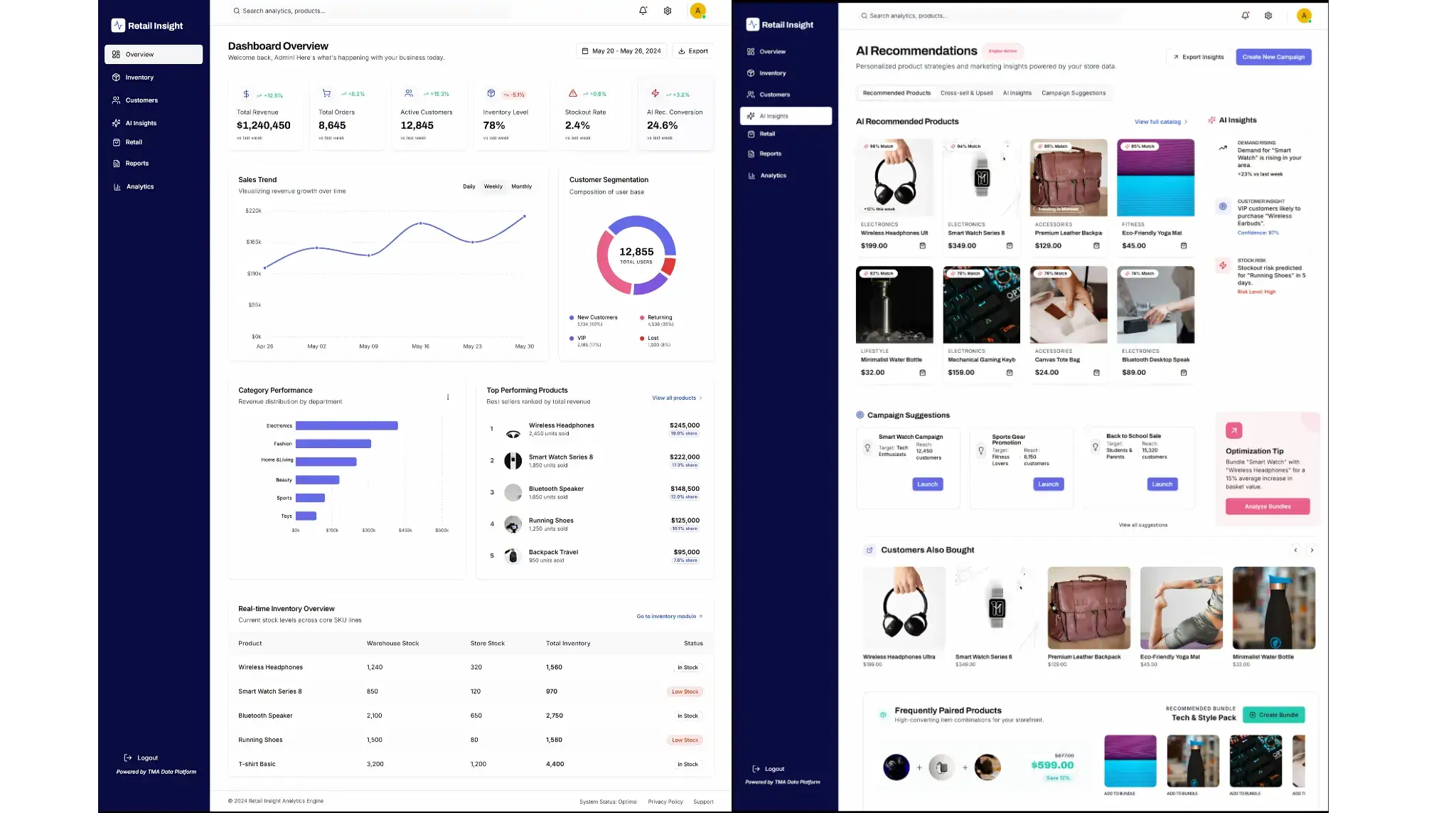The width and height of the screenshot is (1456, 813).
Task: Click the AI Rec. Conversion lightning icon
Action: (655, 93)
